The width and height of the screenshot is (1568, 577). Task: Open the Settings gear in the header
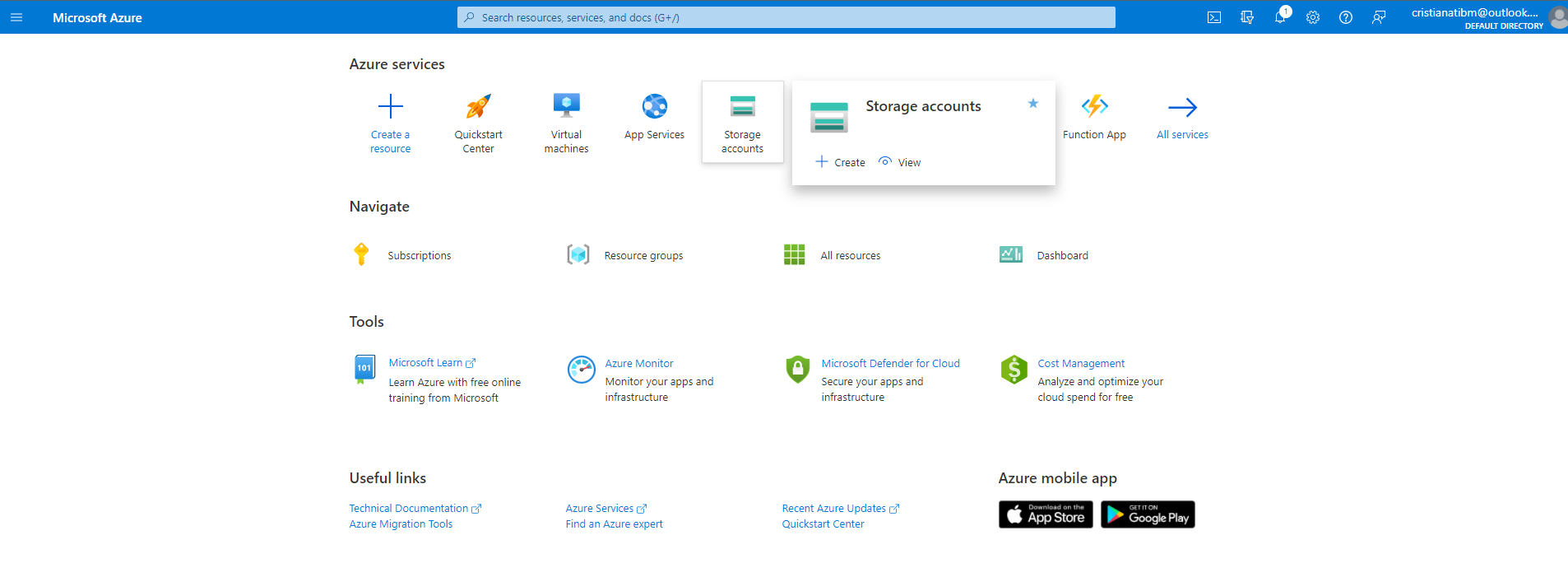click(x=1313, y=17)
